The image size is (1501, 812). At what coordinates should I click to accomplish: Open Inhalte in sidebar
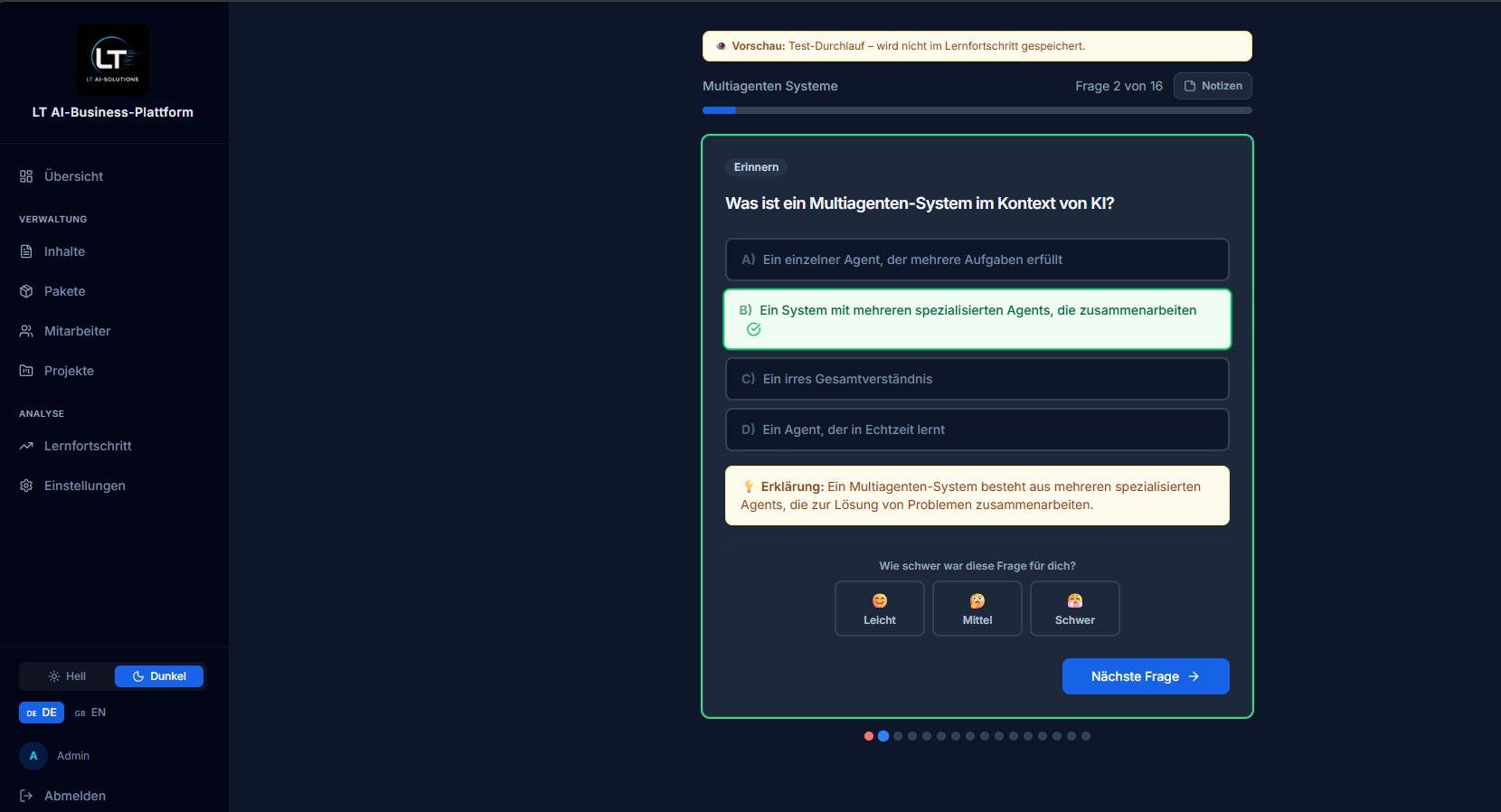[114, 251]
